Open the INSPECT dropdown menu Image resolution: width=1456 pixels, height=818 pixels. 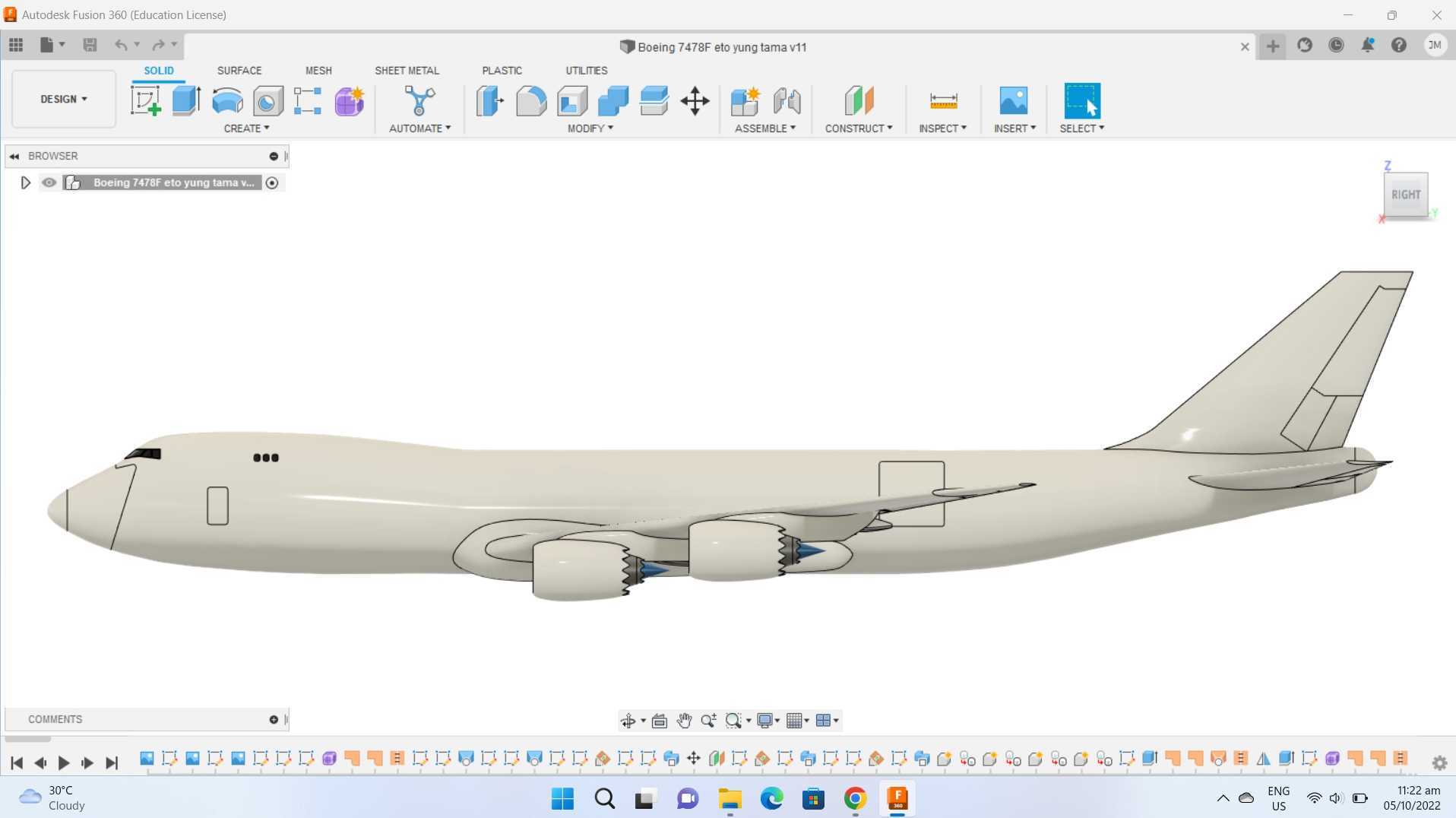(942, 128)
